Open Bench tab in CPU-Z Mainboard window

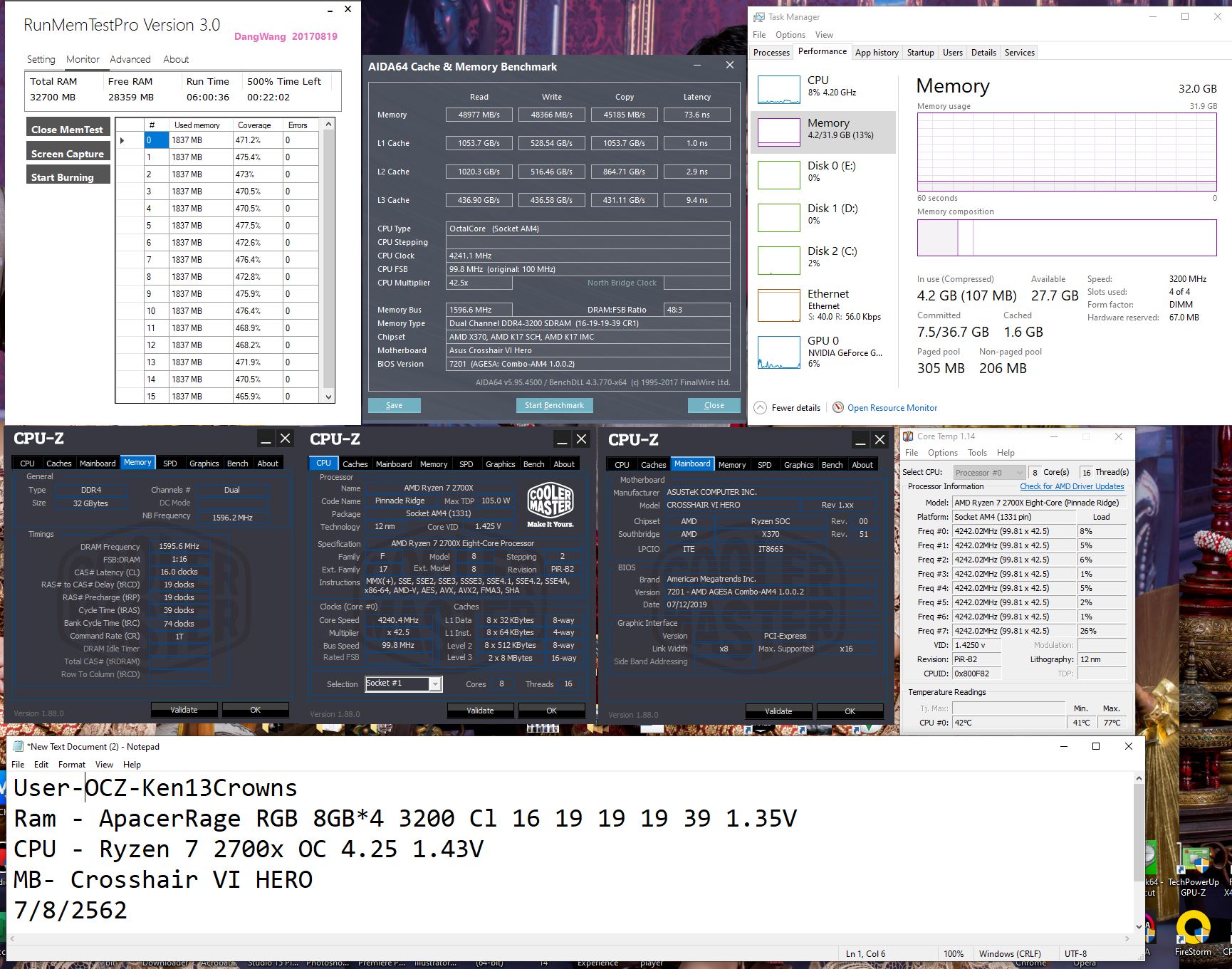832,465
